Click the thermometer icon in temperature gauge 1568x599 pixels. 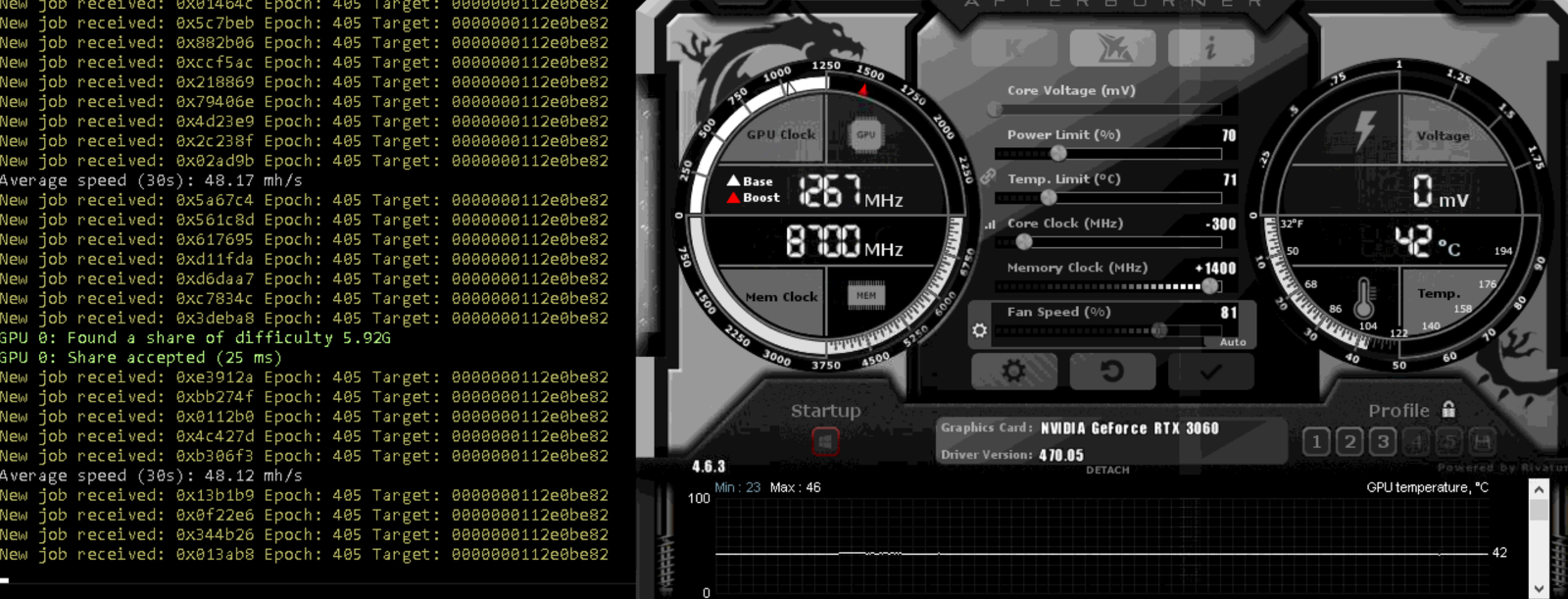click(x=1364, y=297)
